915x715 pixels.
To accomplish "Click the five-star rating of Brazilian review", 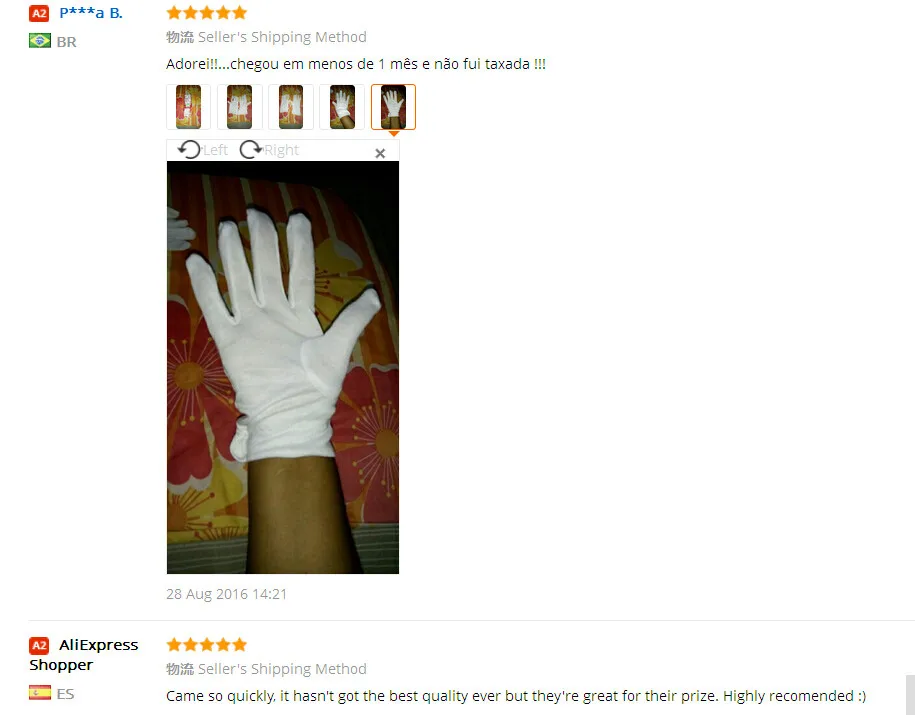I will coord(207,12).
